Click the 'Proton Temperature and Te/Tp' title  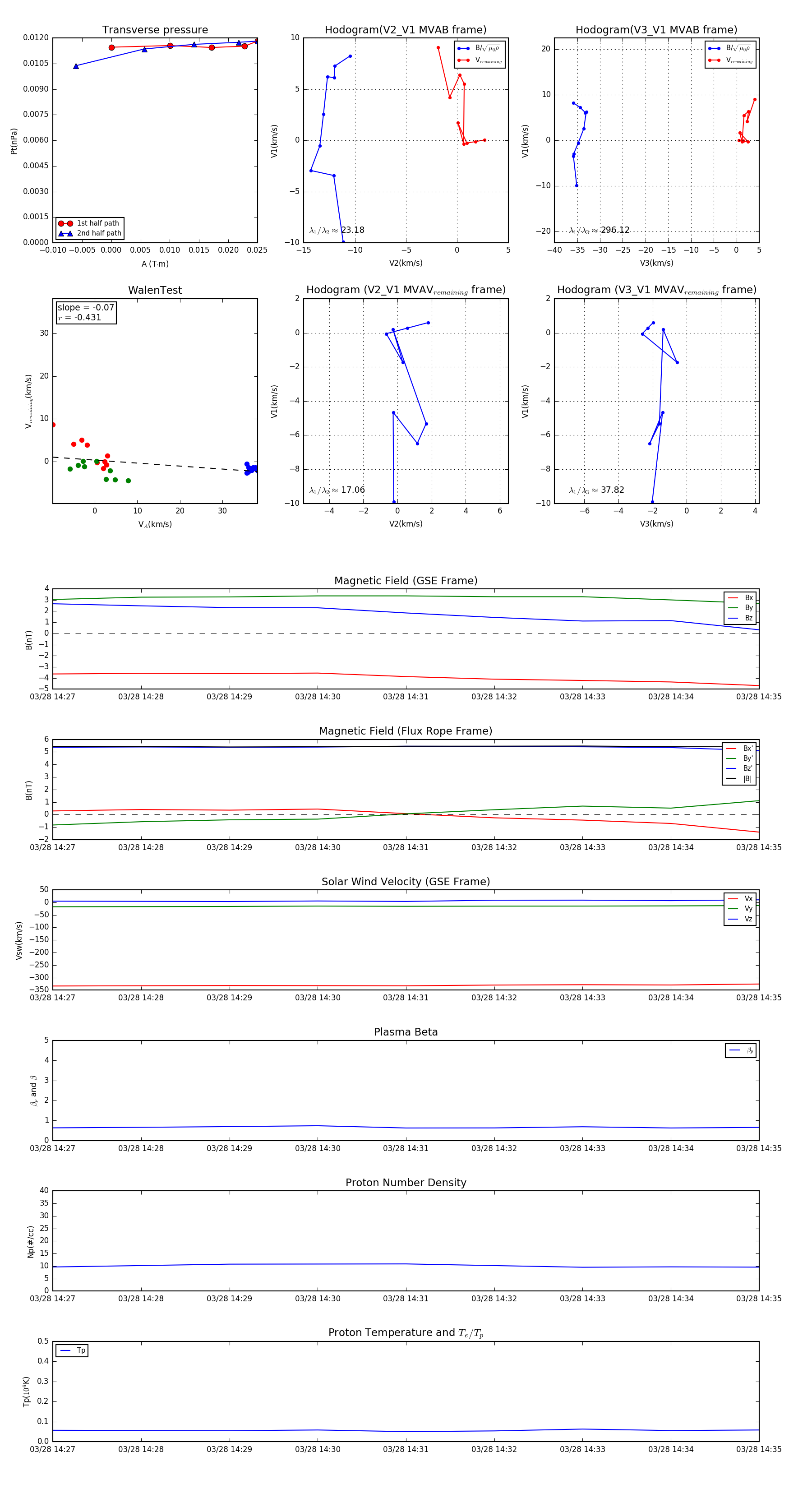pyautogui.click(x=406, y=1333)
